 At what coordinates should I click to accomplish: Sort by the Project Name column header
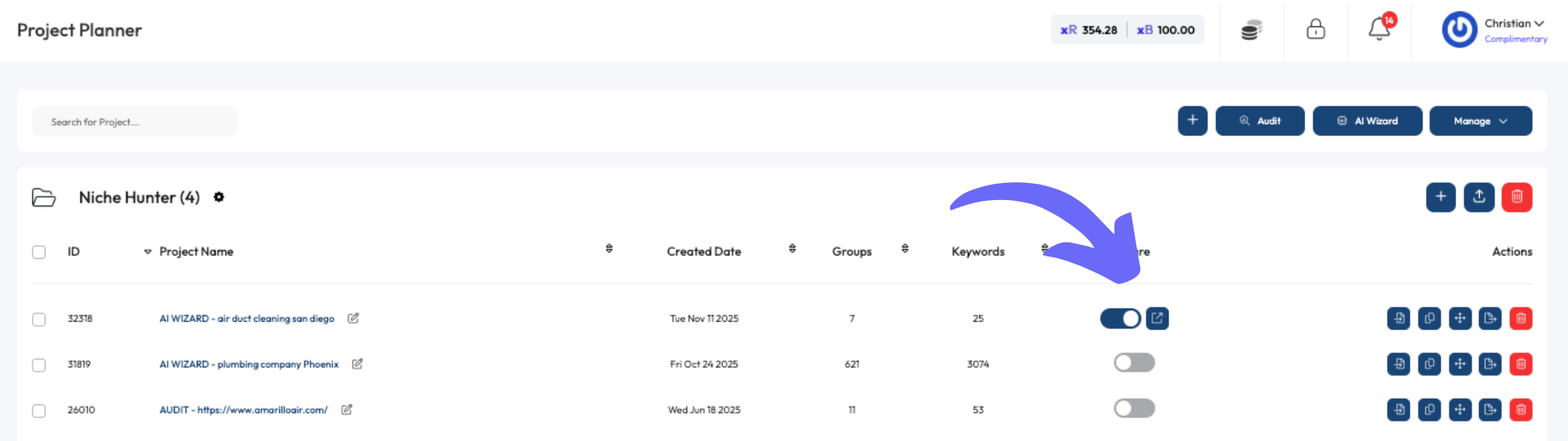click(x=196, y=252)
